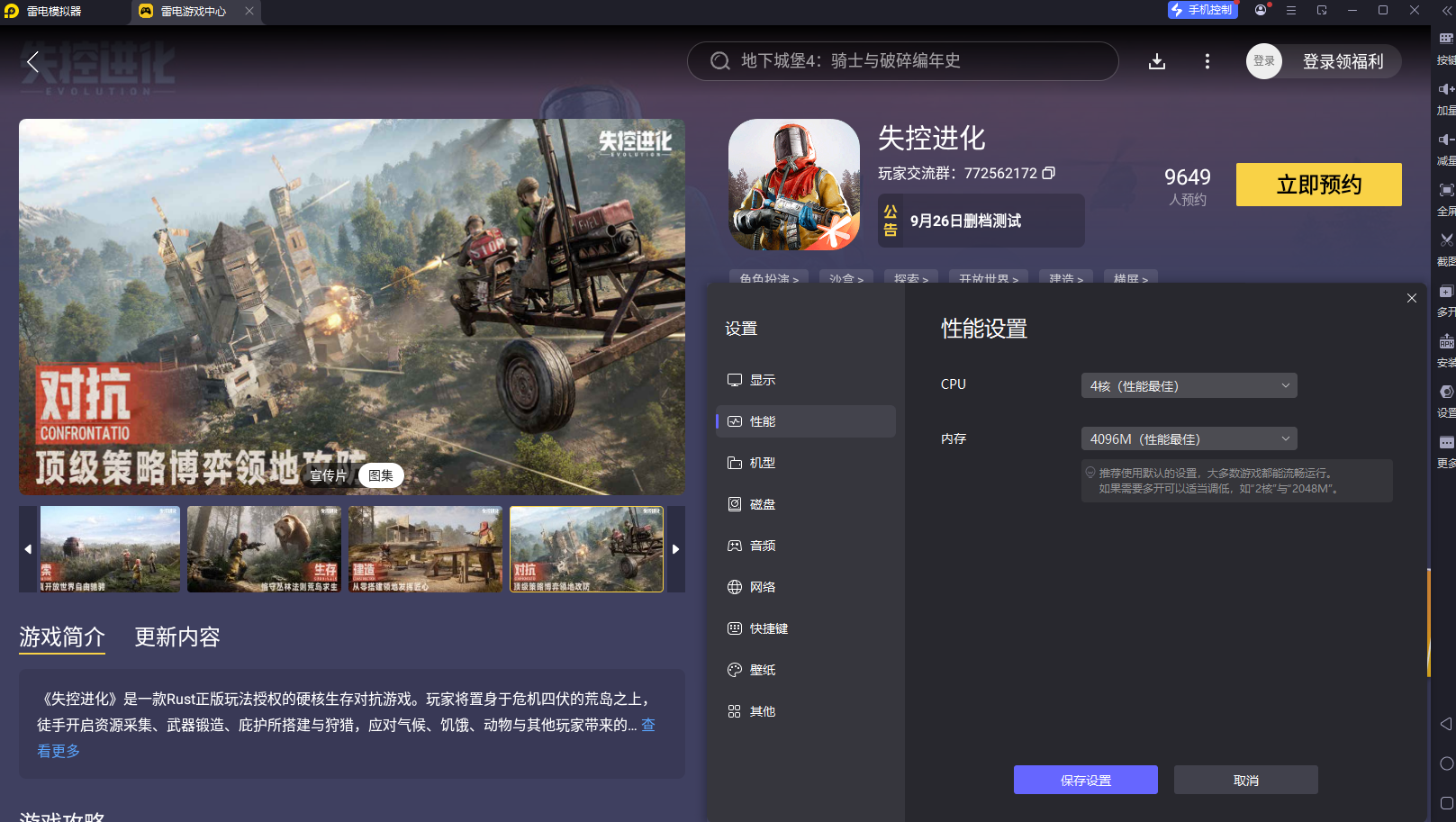Switch to the 雷电模拟器 tab
This screenshot has height=822, width=1456.
click(x=54, y=11)
